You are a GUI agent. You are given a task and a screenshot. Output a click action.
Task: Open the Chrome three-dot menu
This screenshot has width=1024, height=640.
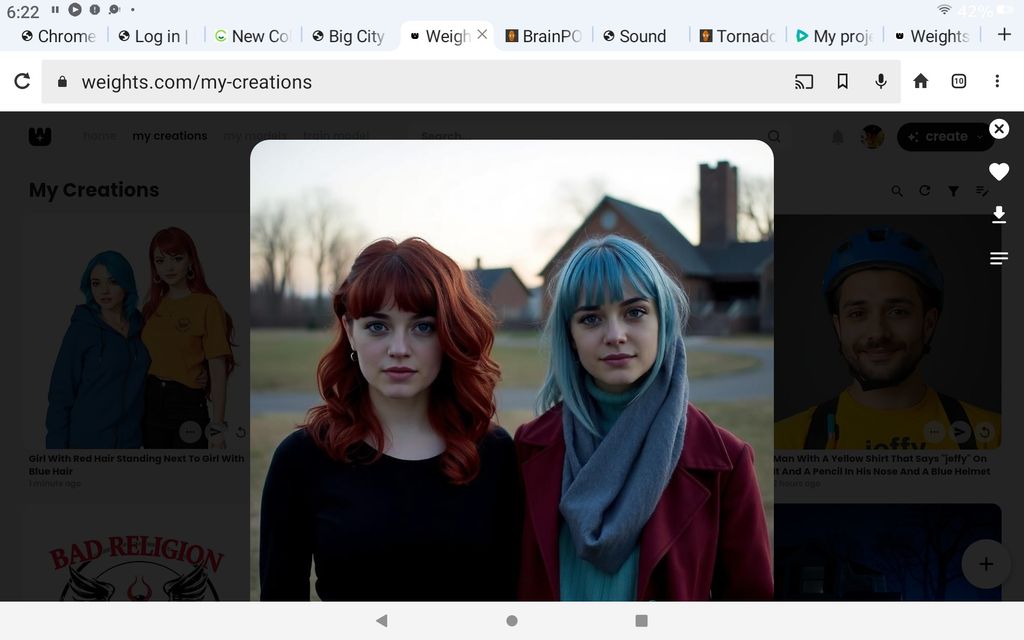pyautogui.click(x=997, y=81)
